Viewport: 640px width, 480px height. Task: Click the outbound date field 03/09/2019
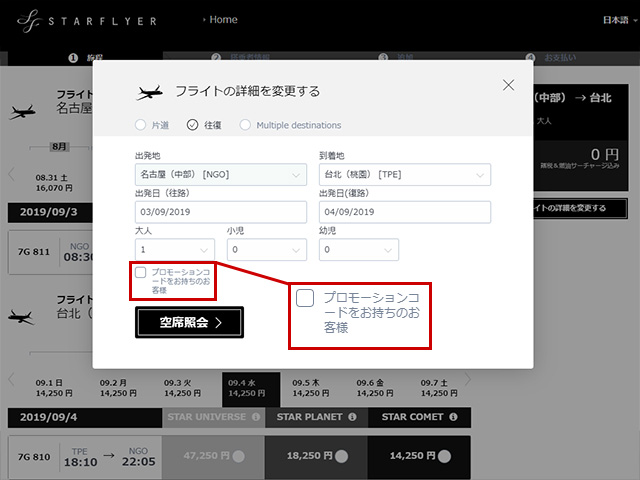pos(219,212)
